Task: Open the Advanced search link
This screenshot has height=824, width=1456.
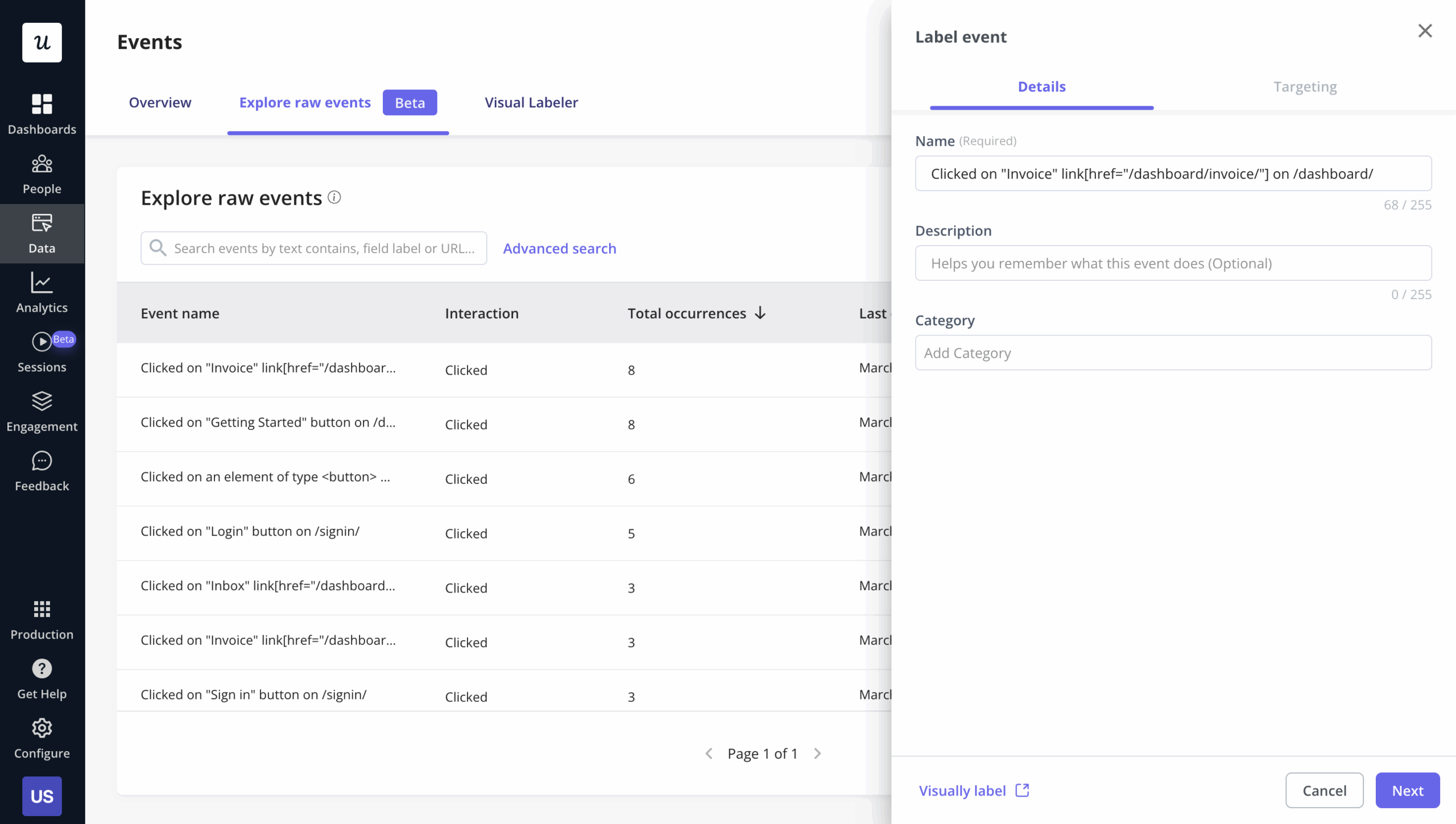Action: [x=559, y=249]
